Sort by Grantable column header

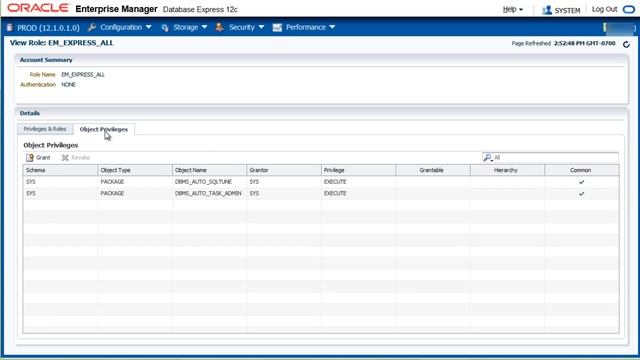click(x=433, y=170)
